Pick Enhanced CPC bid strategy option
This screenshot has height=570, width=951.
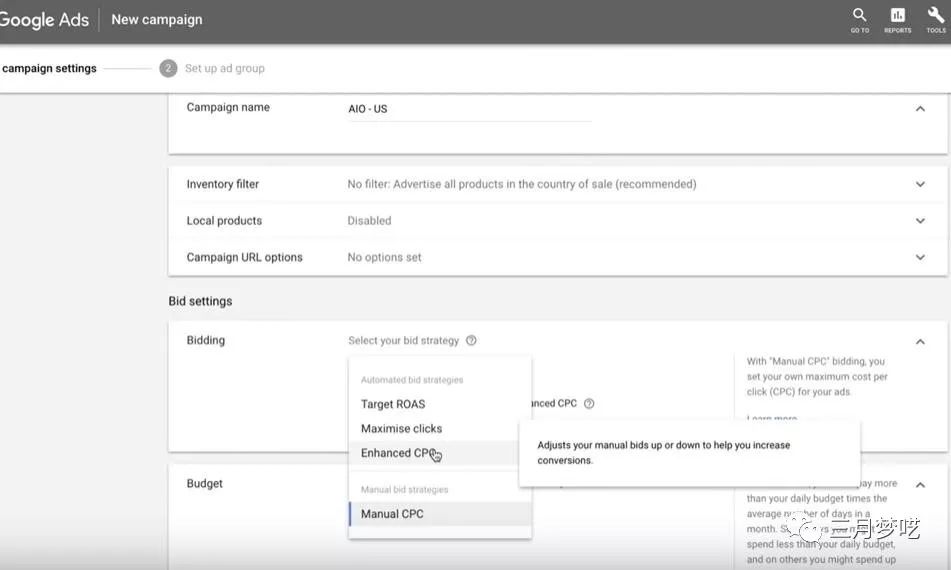(397, 453)
